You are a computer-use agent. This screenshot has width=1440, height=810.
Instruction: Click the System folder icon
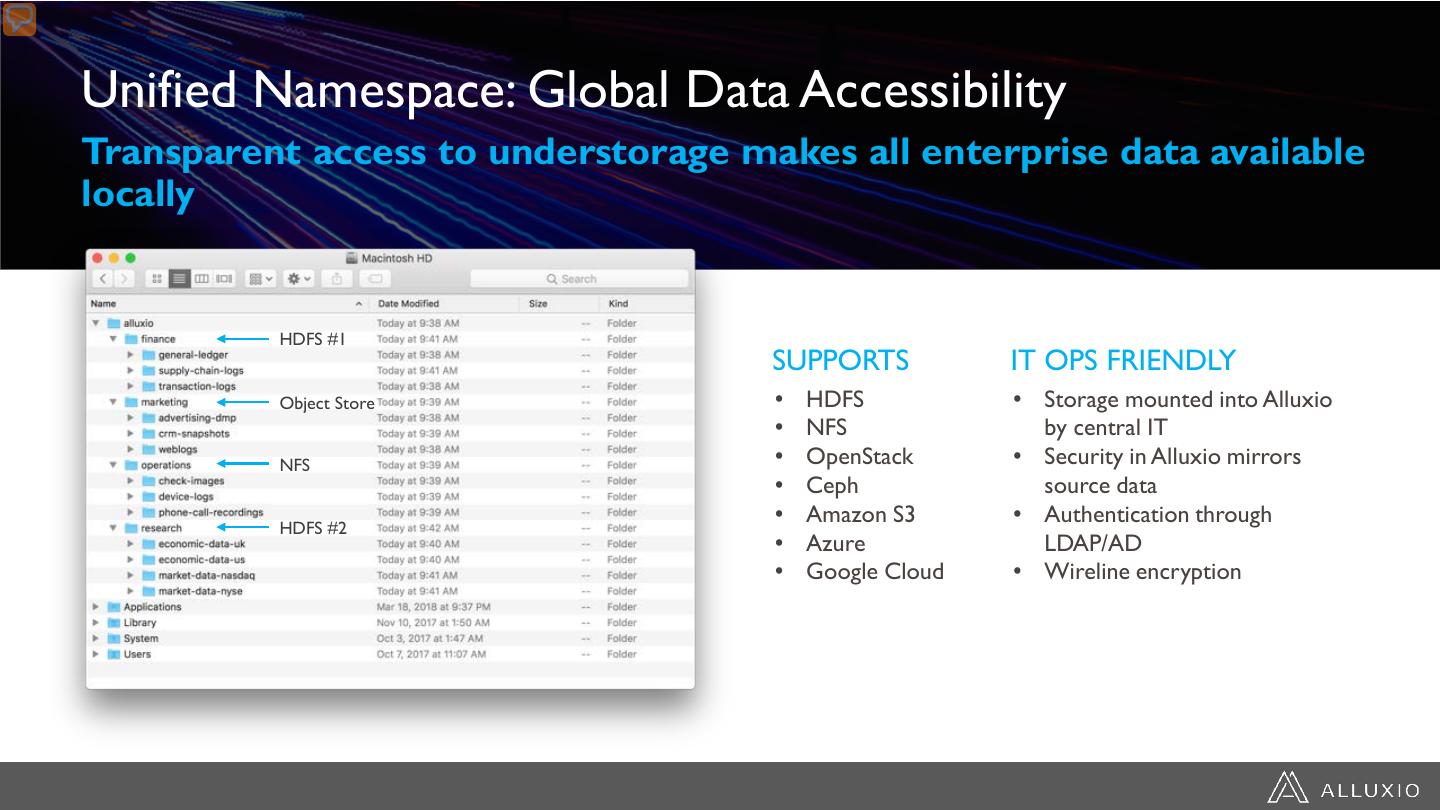(x=114, y=638)
